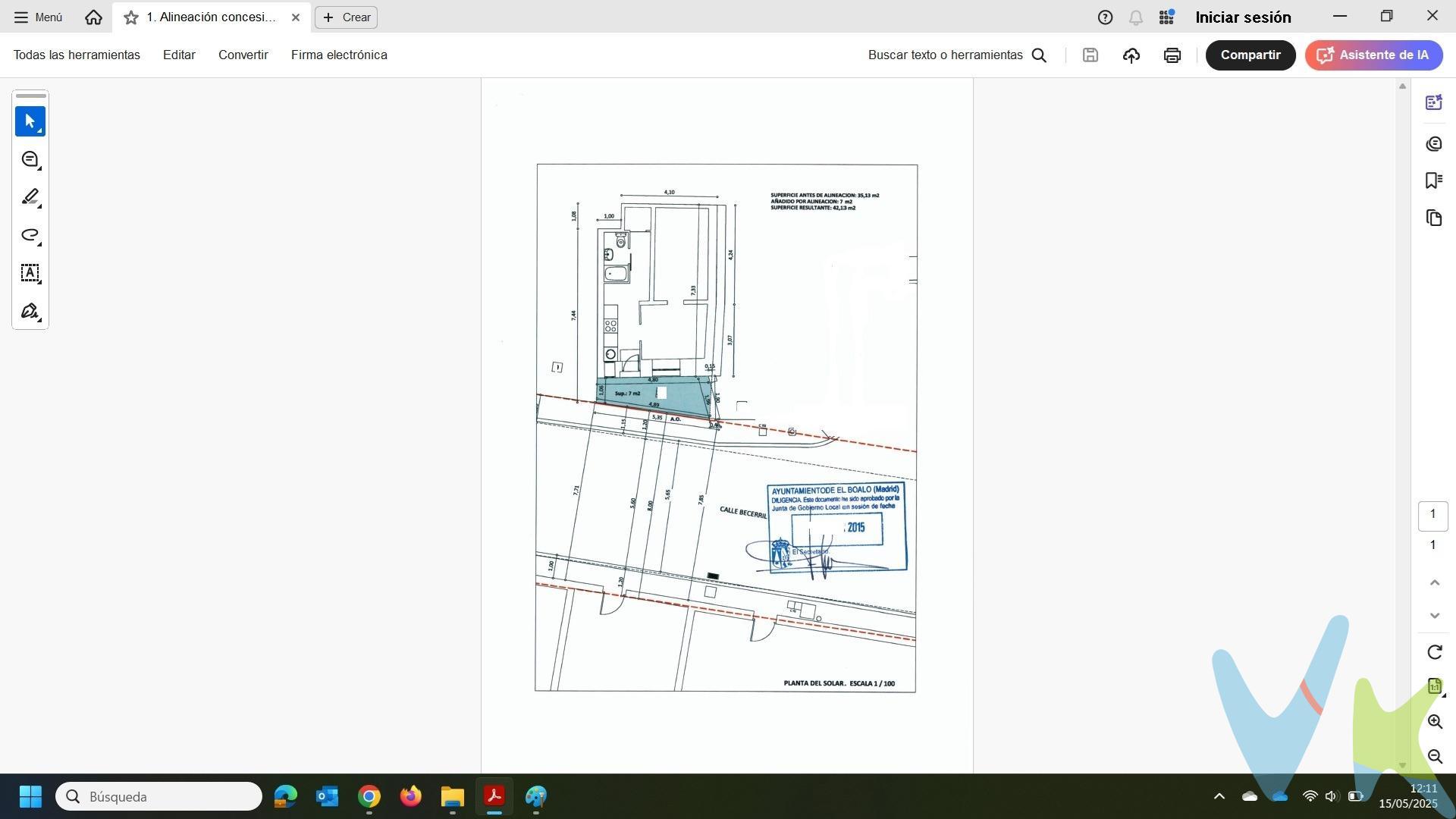
Task: Upload file to cloud icon
Action: pos(1131,55)
